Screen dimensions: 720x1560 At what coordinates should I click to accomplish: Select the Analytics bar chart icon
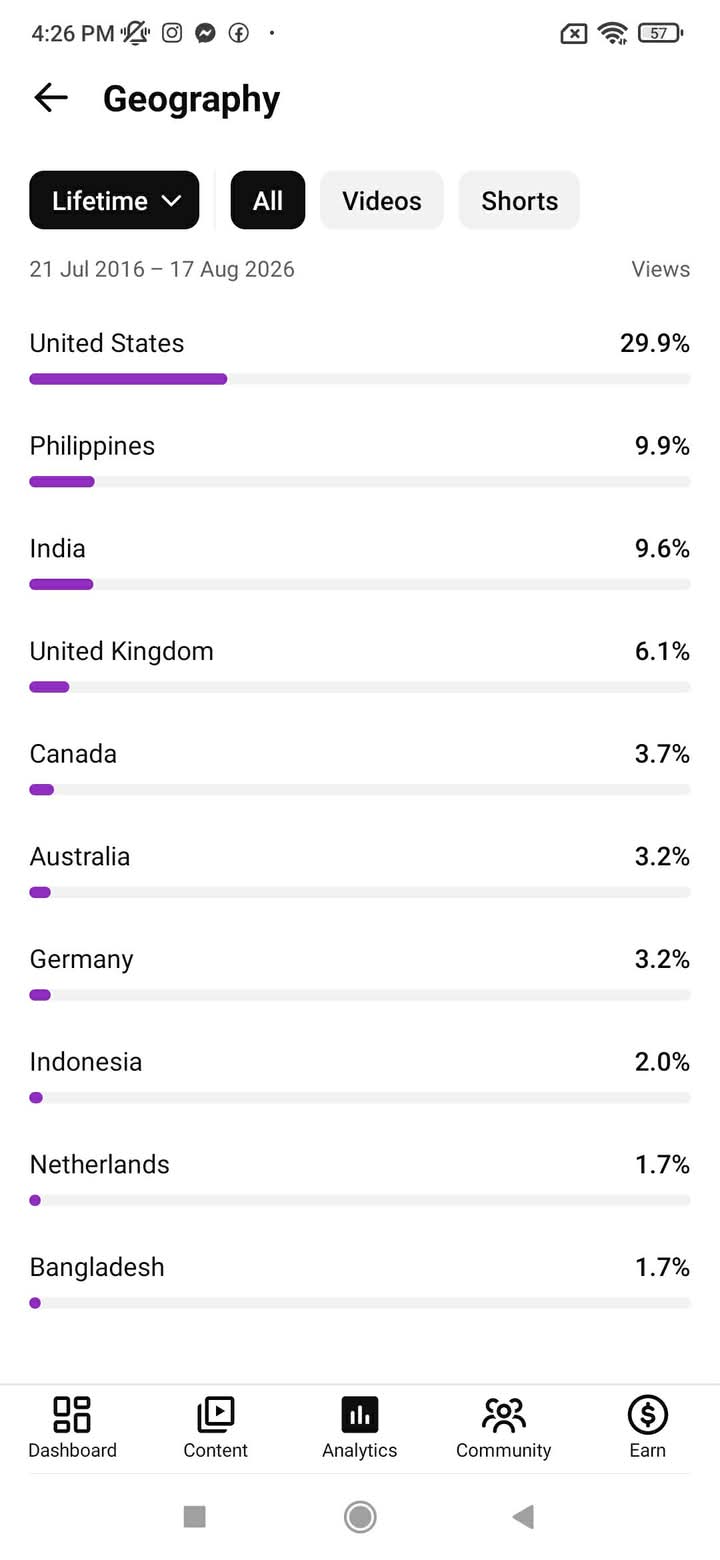[x=360, y=1415]
